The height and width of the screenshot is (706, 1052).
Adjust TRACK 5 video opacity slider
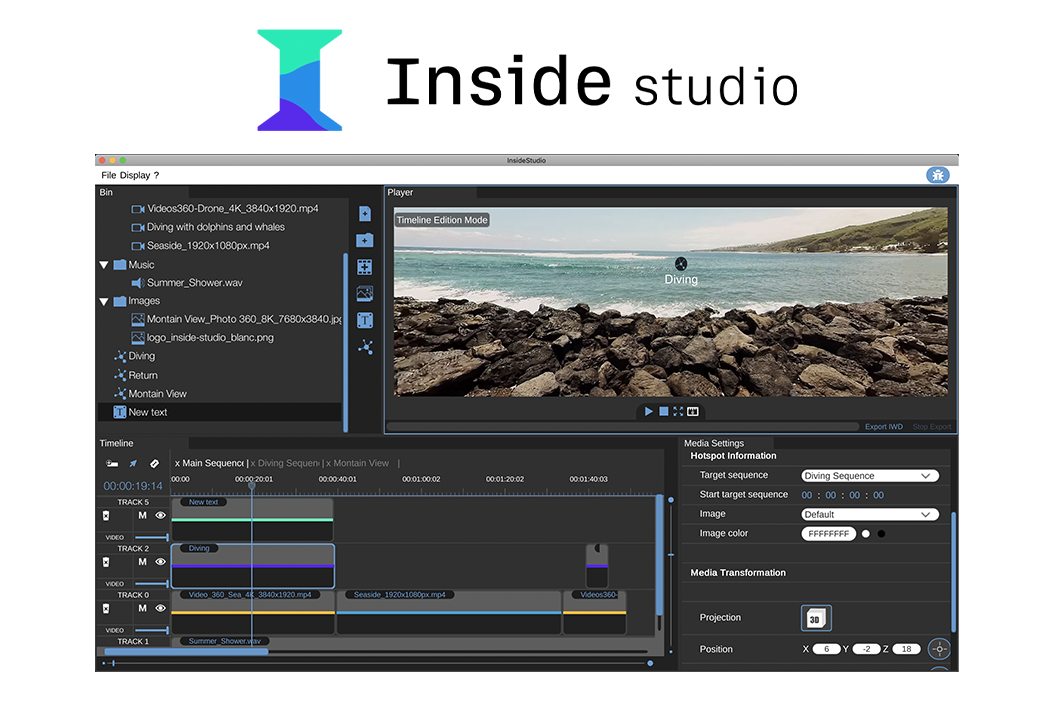coord(152,538)
